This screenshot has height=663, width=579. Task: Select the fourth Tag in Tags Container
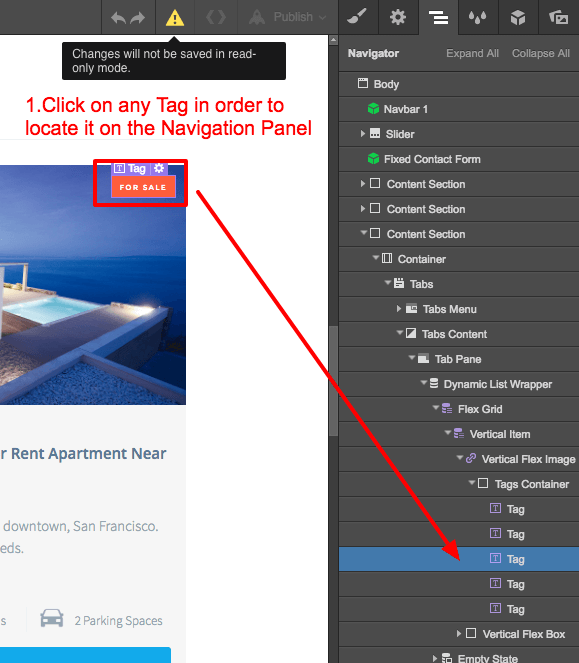[x=459, y=584]
